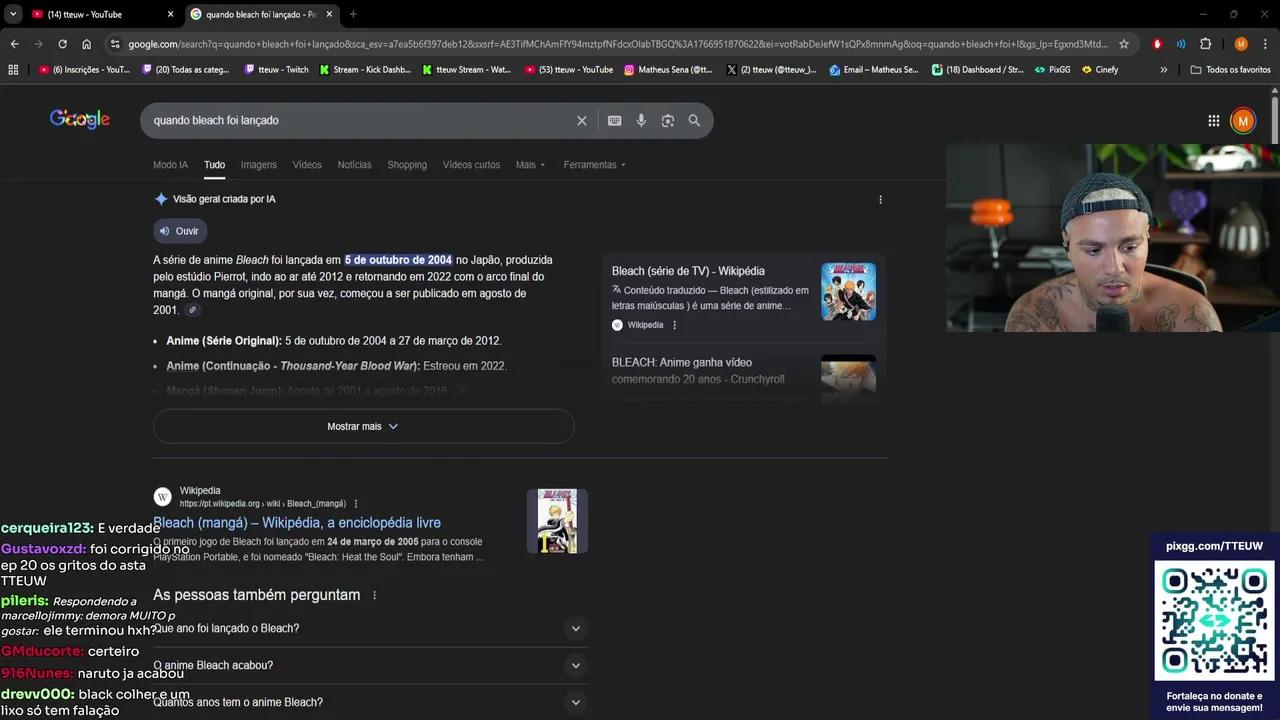The width and height of the screenshot is (1280, 720).
Task: Play the AI overview with Ouvir
Action: pos(178,231)
